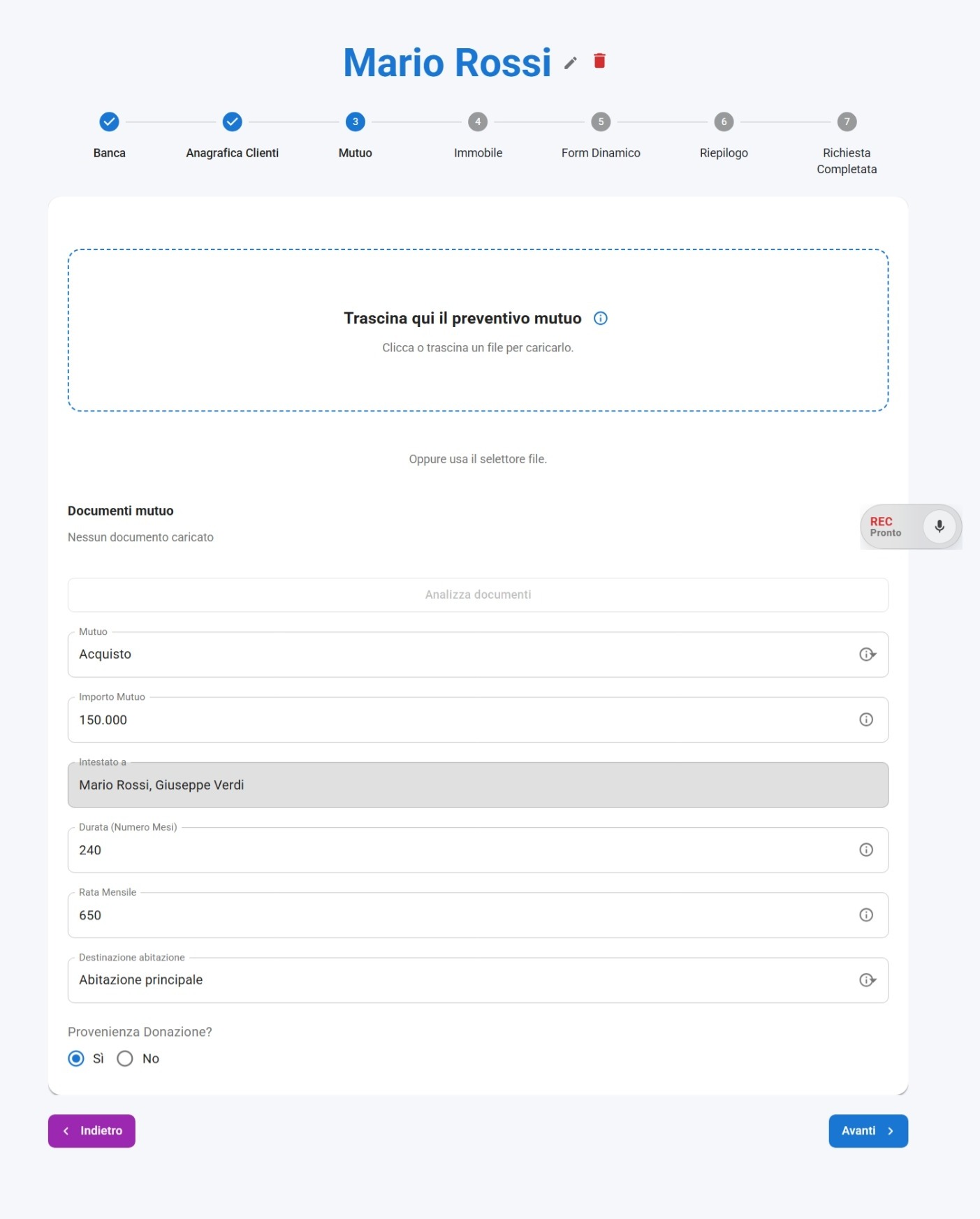Click info icon in Durata field

click(x=865, y=849)
